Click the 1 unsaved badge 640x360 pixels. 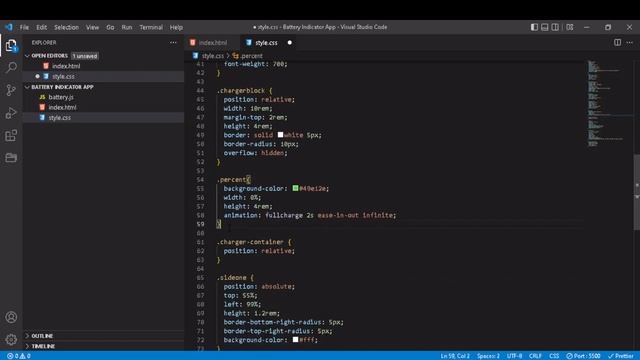click(84, 56)
